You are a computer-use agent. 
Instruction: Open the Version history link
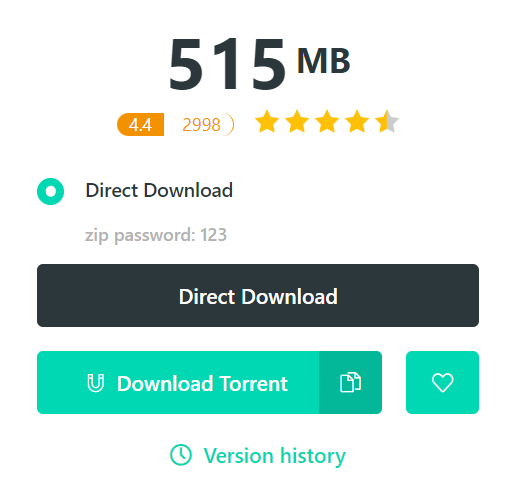275,456
